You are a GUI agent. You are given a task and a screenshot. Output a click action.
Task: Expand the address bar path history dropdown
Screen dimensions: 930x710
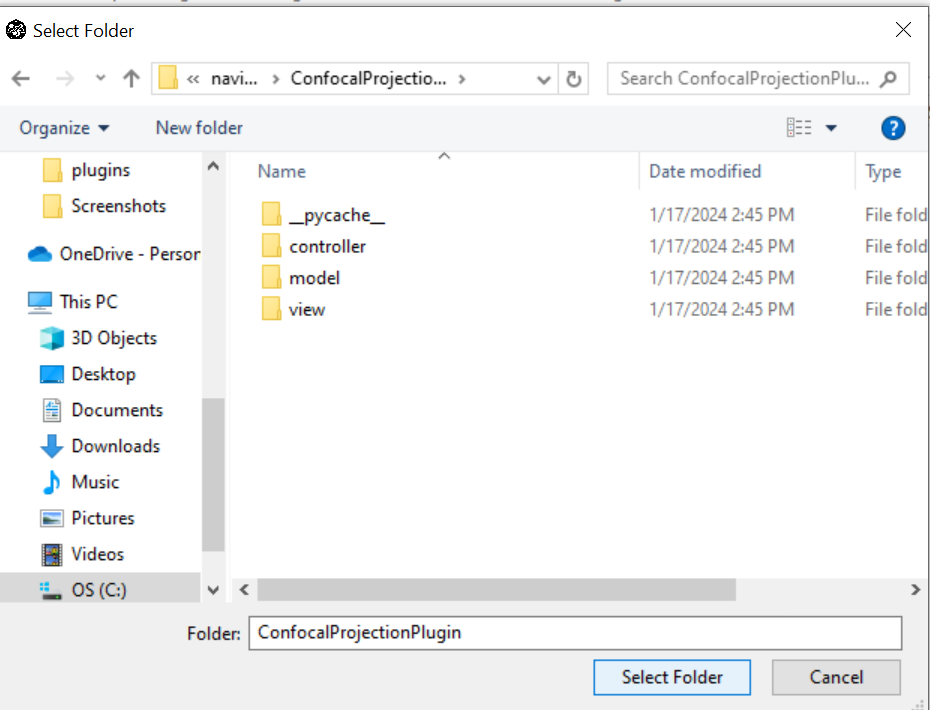pos(543,79)
